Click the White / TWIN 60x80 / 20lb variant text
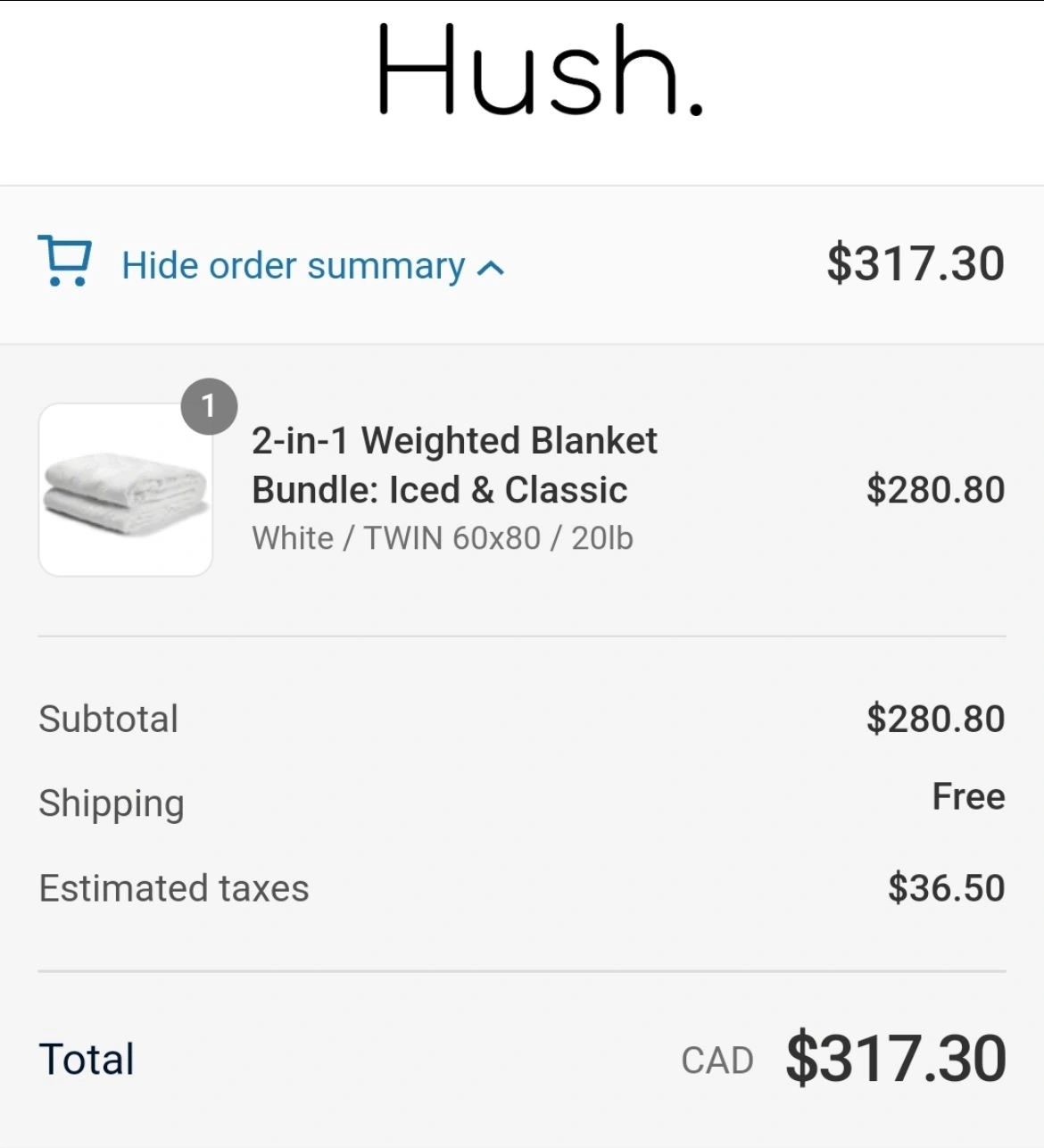This screenshot has width=1044, height=1148. 442,538
